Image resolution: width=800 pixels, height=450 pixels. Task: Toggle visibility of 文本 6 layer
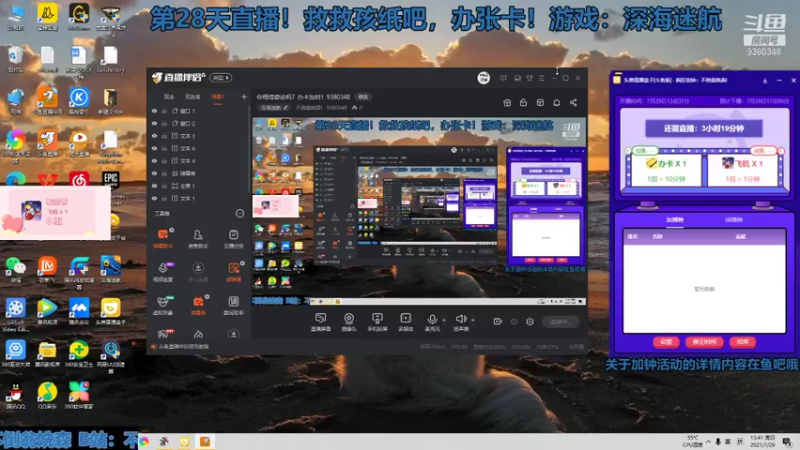tap(154, 148)
